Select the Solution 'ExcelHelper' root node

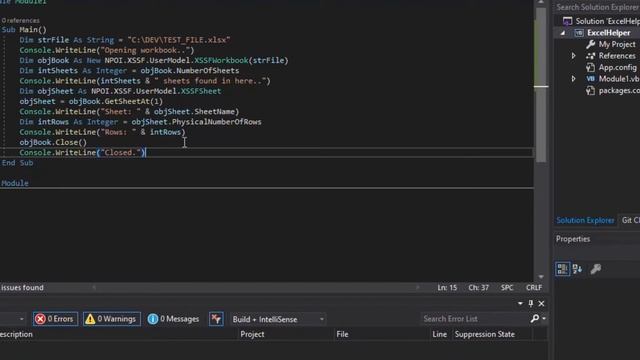[x=607, y=21]
